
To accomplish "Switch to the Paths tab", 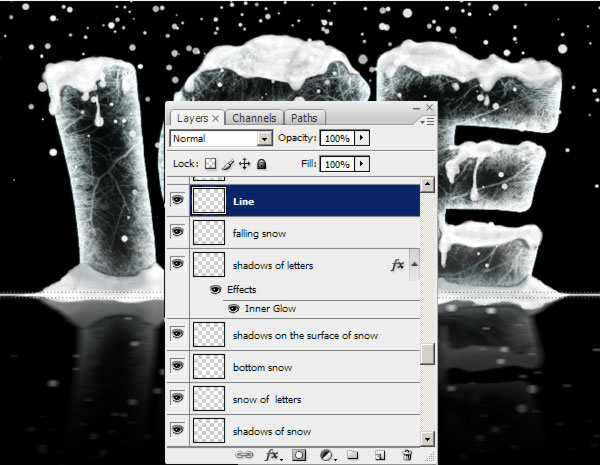I will [304, 118].
